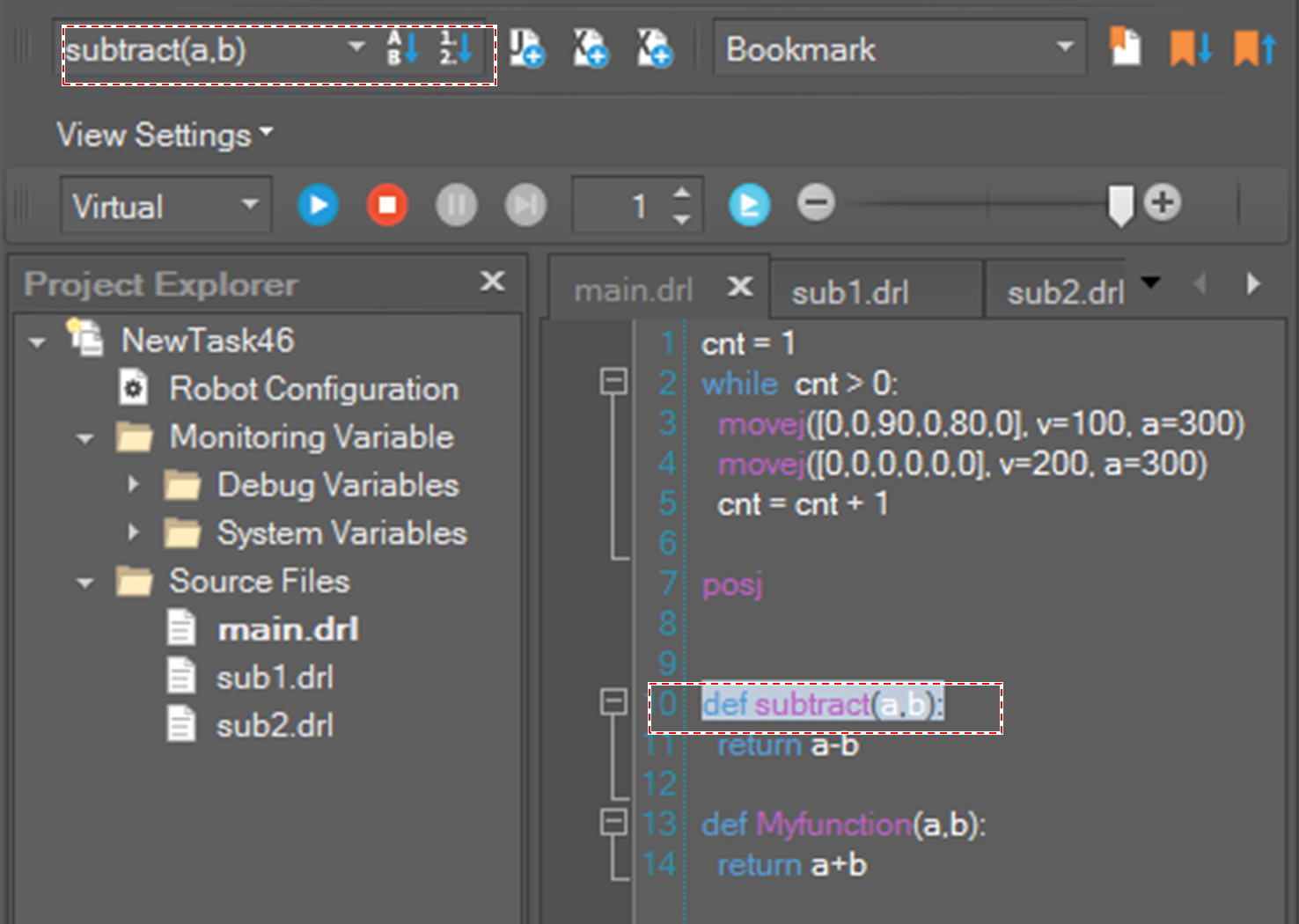
Task: Jump to previous bookmark icon
Action: (x=1255, y=48)
